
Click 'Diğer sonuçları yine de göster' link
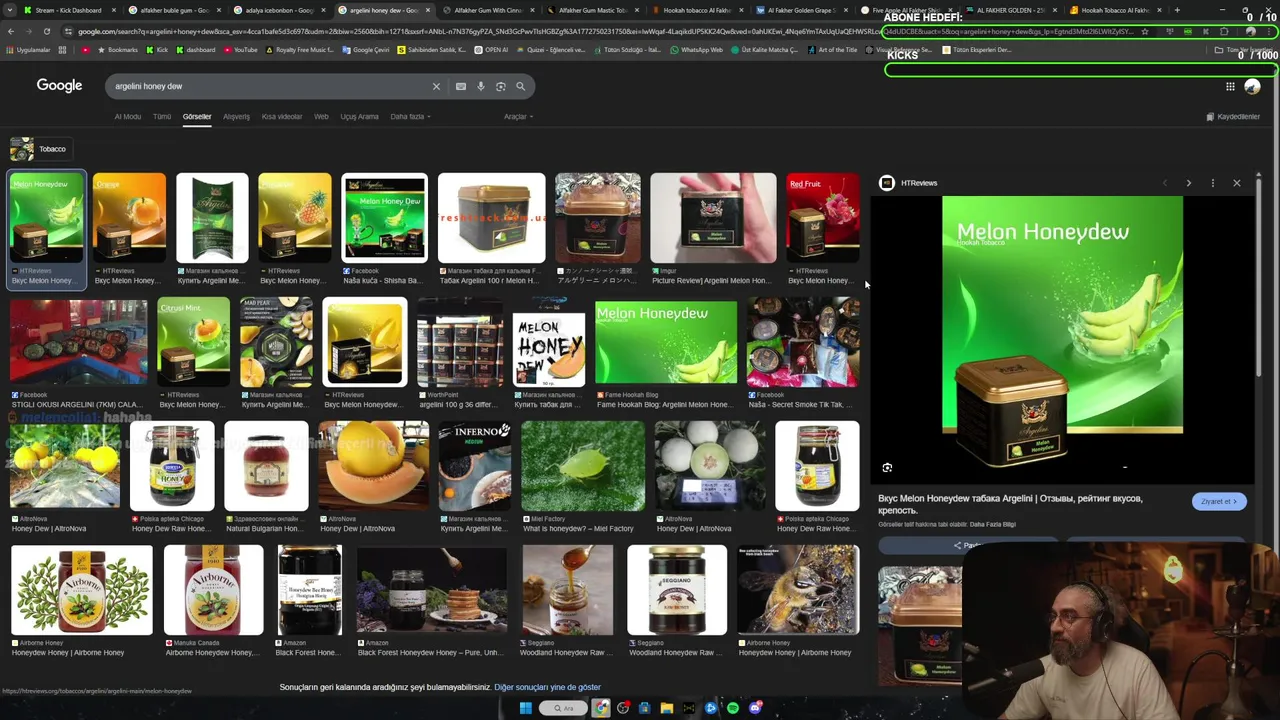click(547, 687)
